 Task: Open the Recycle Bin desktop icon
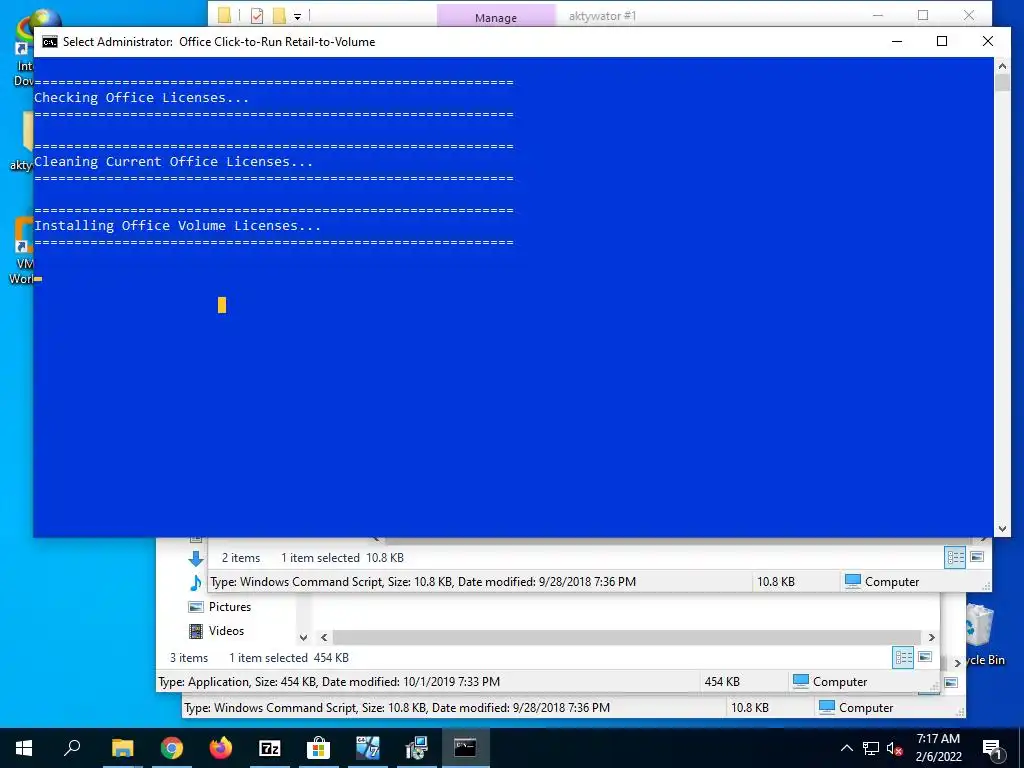pos(981,635)
